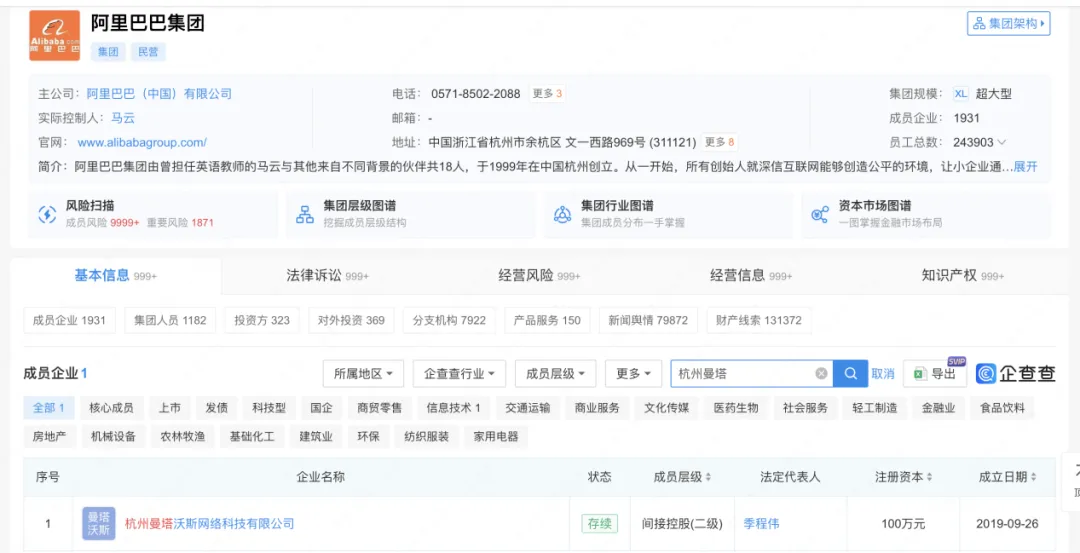Clear the search field with x icon
This screenshot has height=553, width=1080.
[821, 373]
